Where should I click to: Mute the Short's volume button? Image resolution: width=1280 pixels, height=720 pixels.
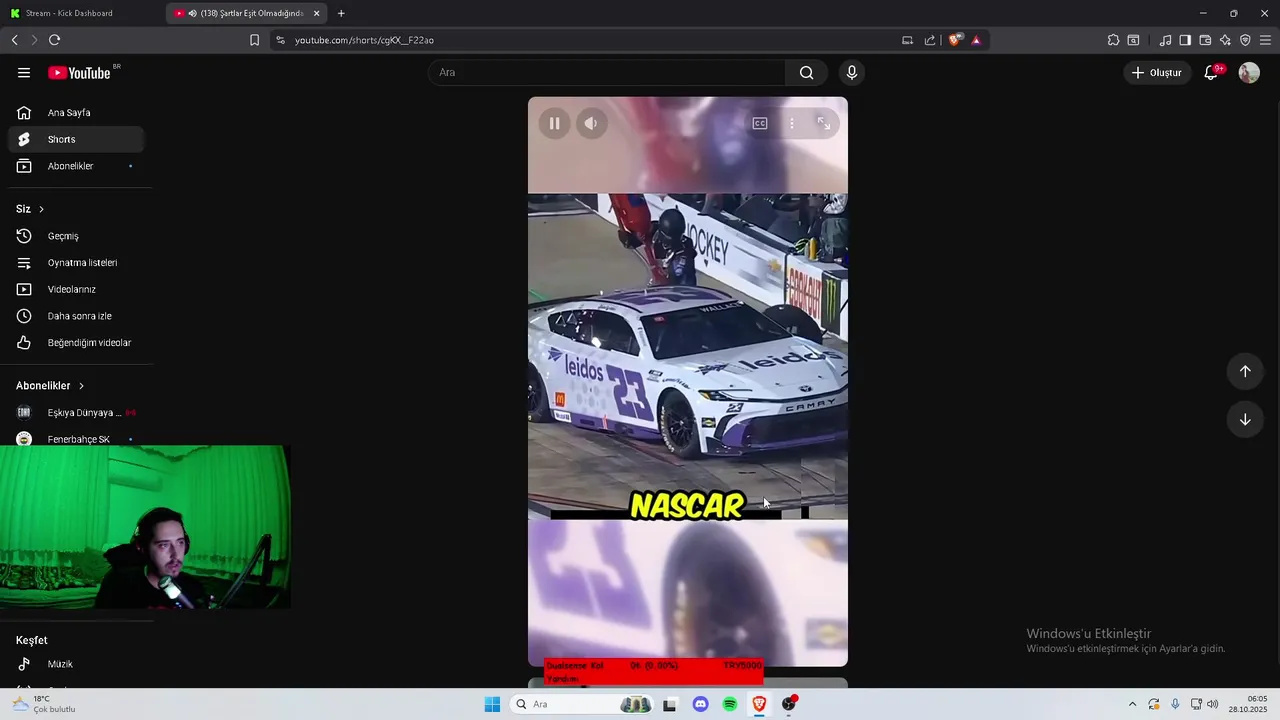click(591, 123)
